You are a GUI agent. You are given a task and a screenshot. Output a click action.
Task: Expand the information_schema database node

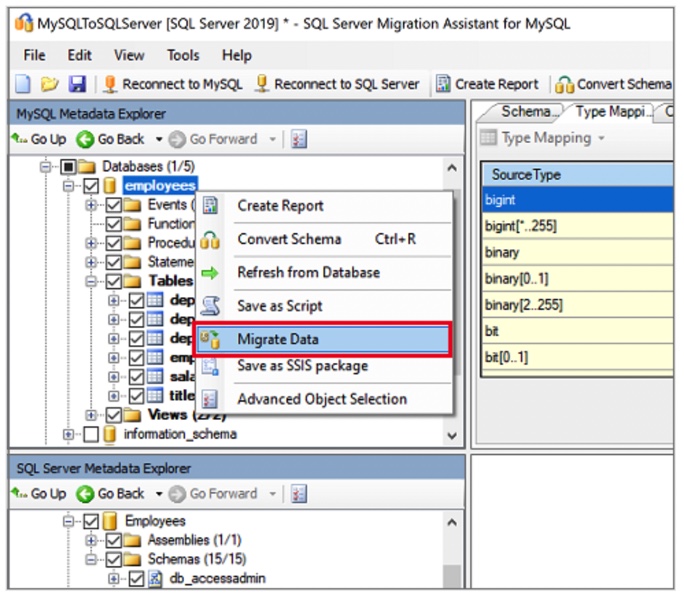pos(68,434)
